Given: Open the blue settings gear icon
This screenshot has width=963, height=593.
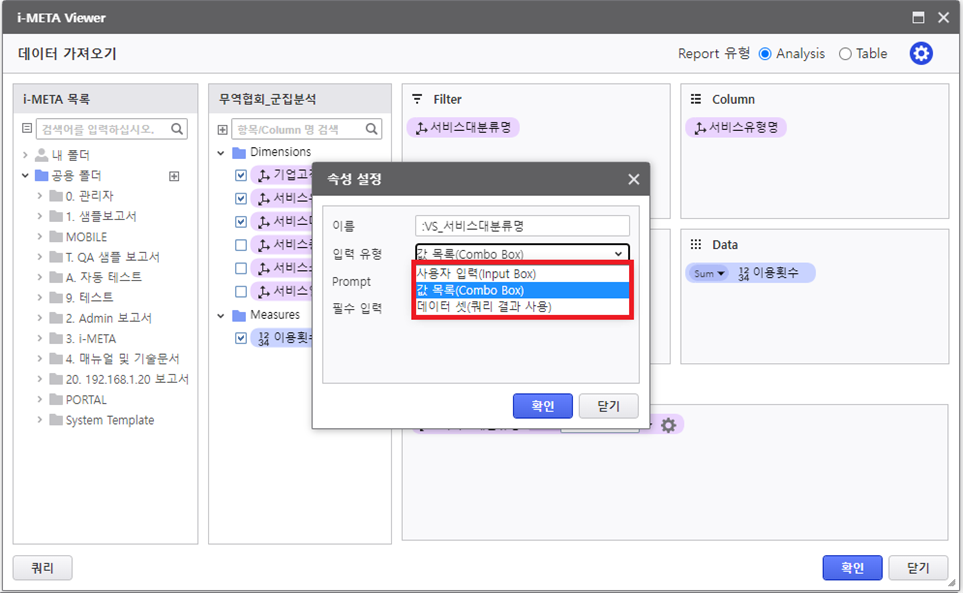Looking at the screenshot, I should [921, 54].
